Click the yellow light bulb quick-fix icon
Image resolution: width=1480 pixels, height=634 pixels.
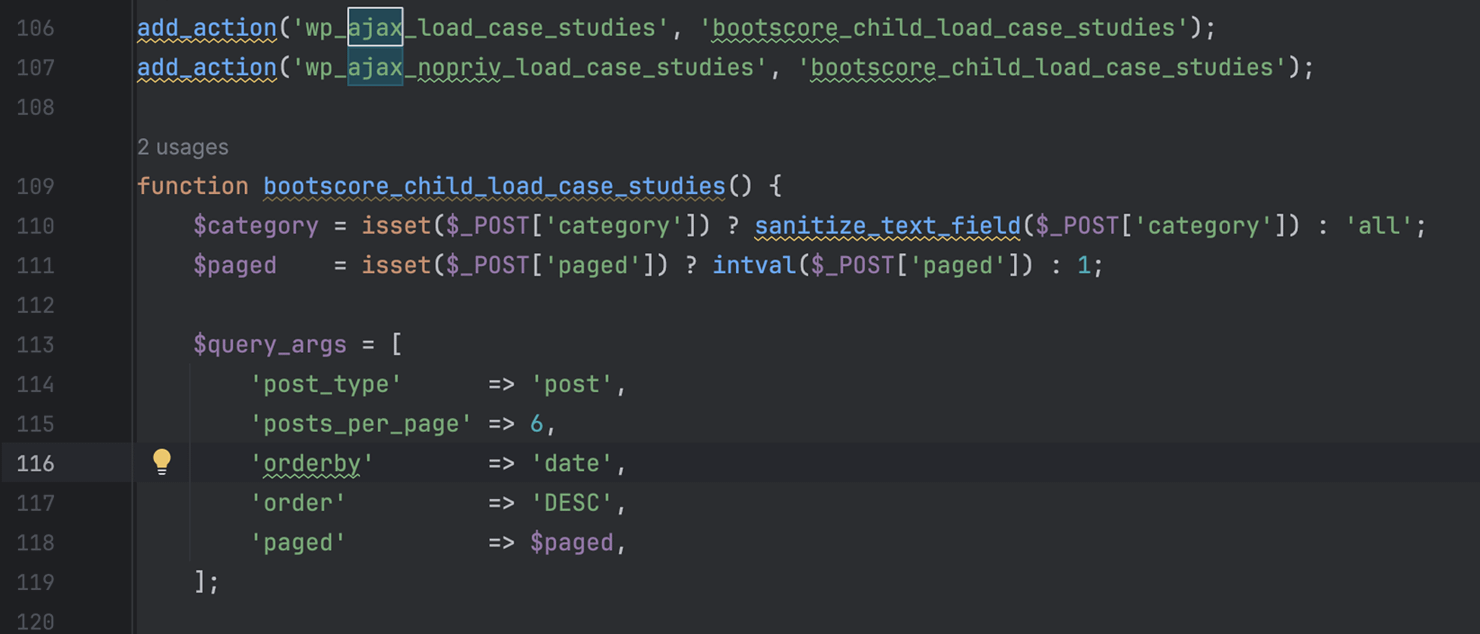pos(162,461)
